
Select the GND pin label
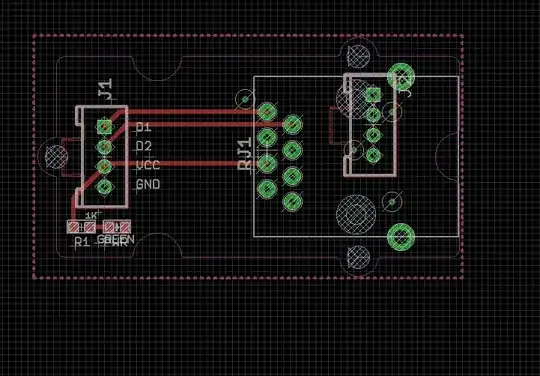[148, 185]
